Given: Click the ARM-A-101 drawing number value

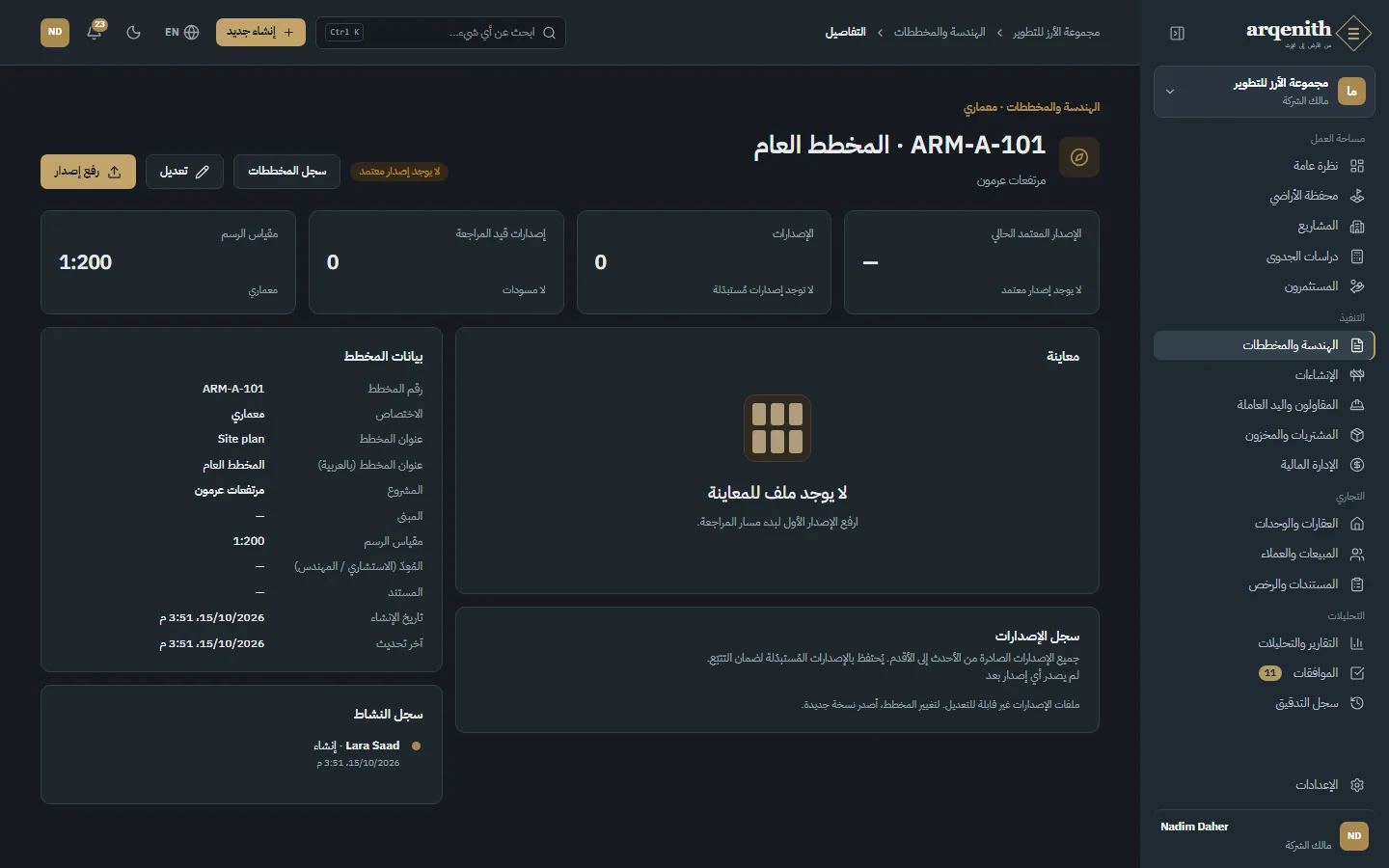Looking at the screenshot, I should click(x=233, y=389).
